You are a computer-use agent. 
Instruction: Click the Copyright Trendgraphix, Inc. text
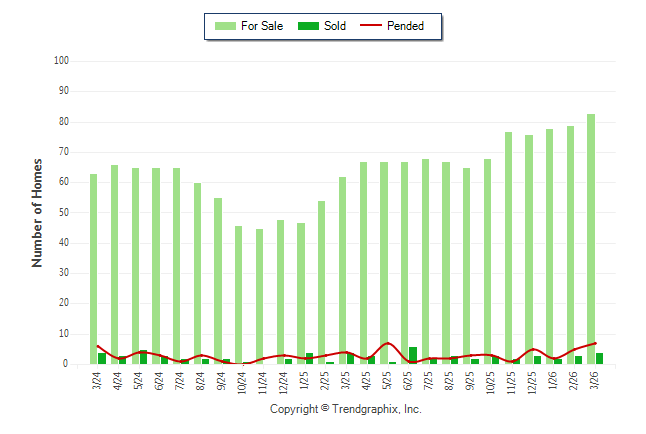346,410
